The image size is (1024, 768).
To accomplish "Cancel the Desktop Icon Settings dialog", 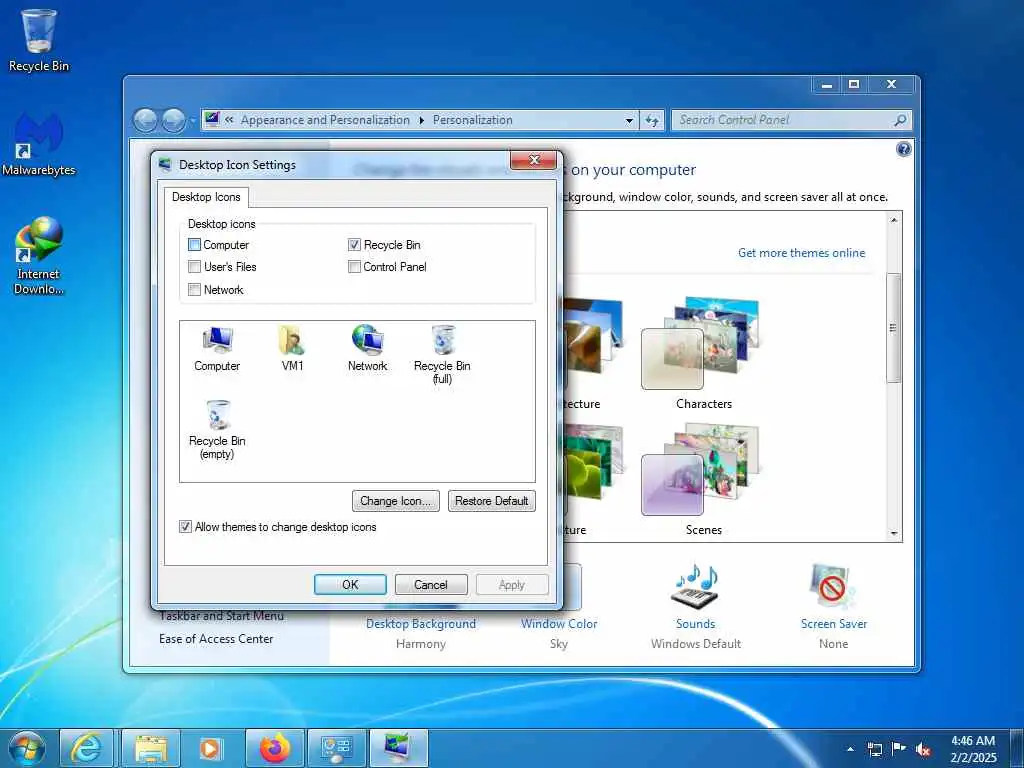I will [x=430, y=584].
